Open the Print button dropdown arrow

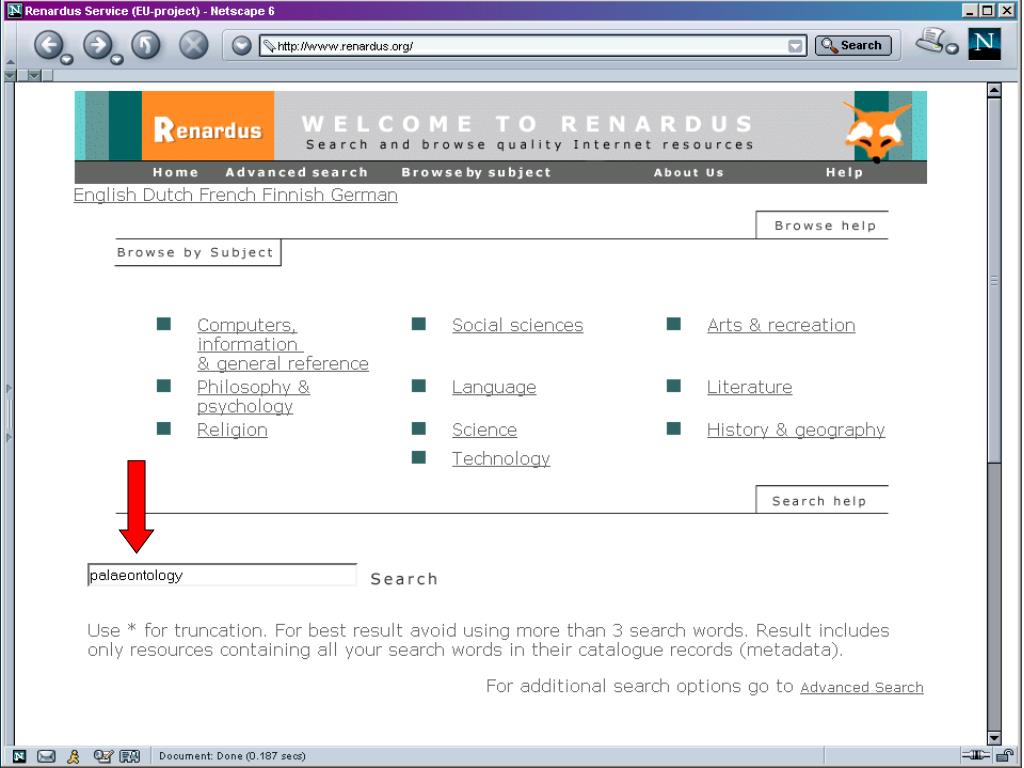click(x=952, y=48)
